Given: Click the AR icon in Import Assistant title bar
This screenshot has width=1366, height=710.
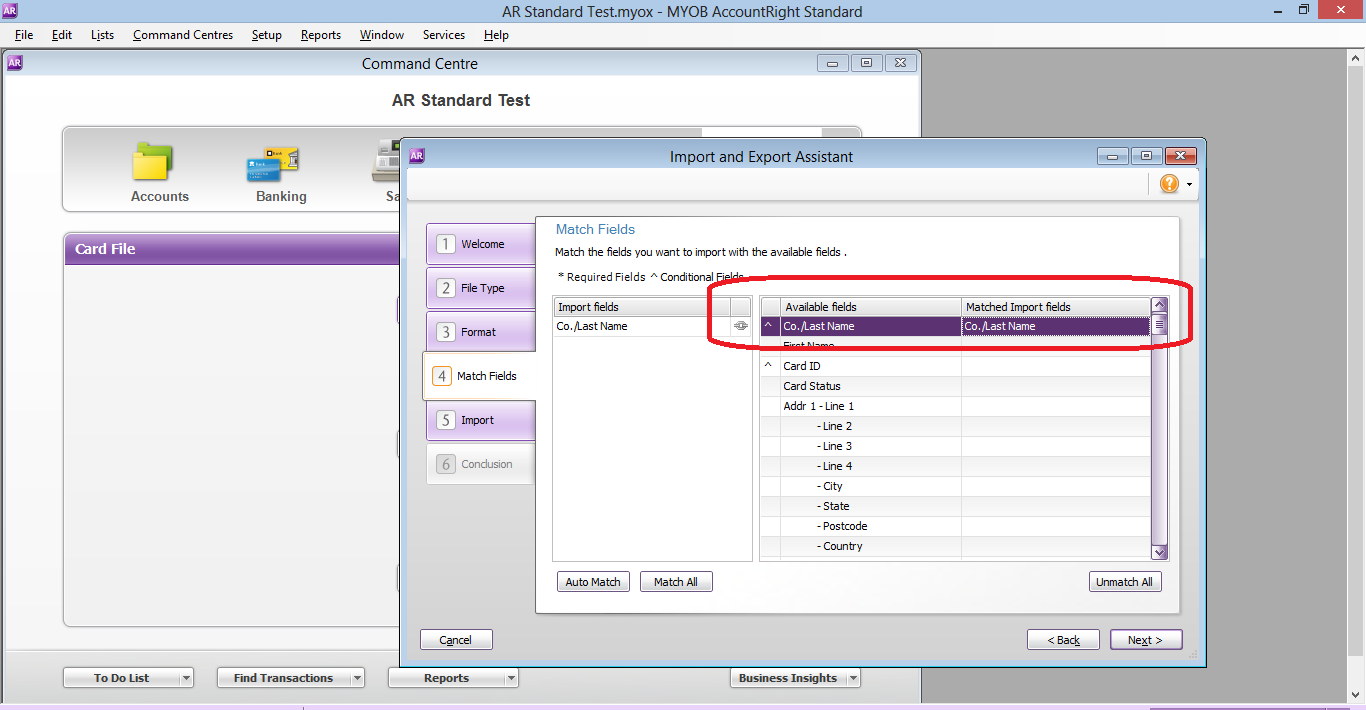Looking at the screenshot, I should pos(417,156).
